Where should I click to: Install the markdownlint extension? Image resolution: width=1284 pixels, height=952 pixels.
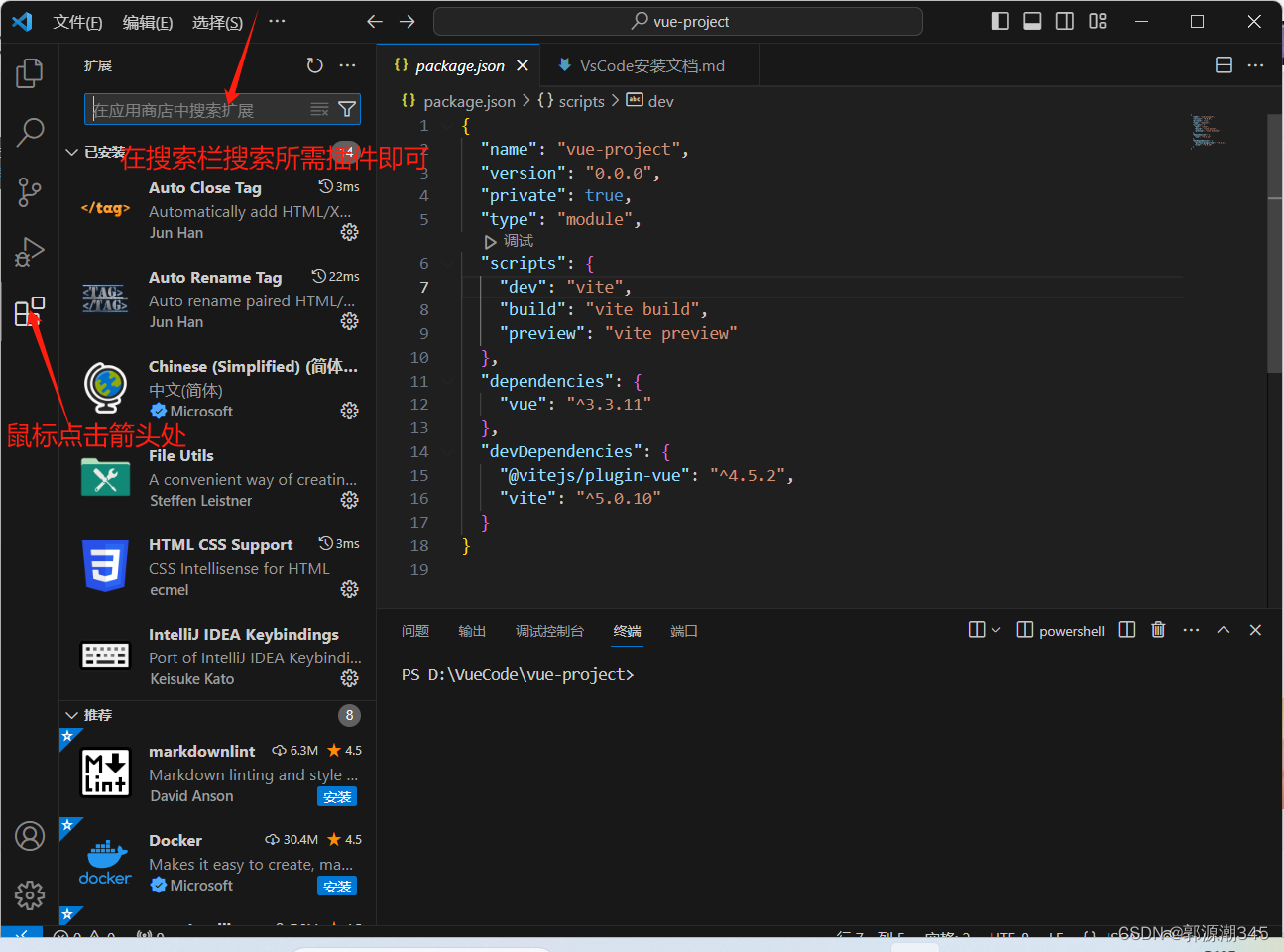(337, 796)
